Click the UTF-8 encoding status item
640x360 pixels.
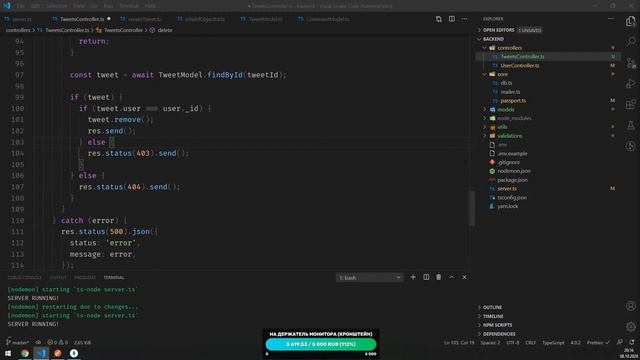point(513,342)
